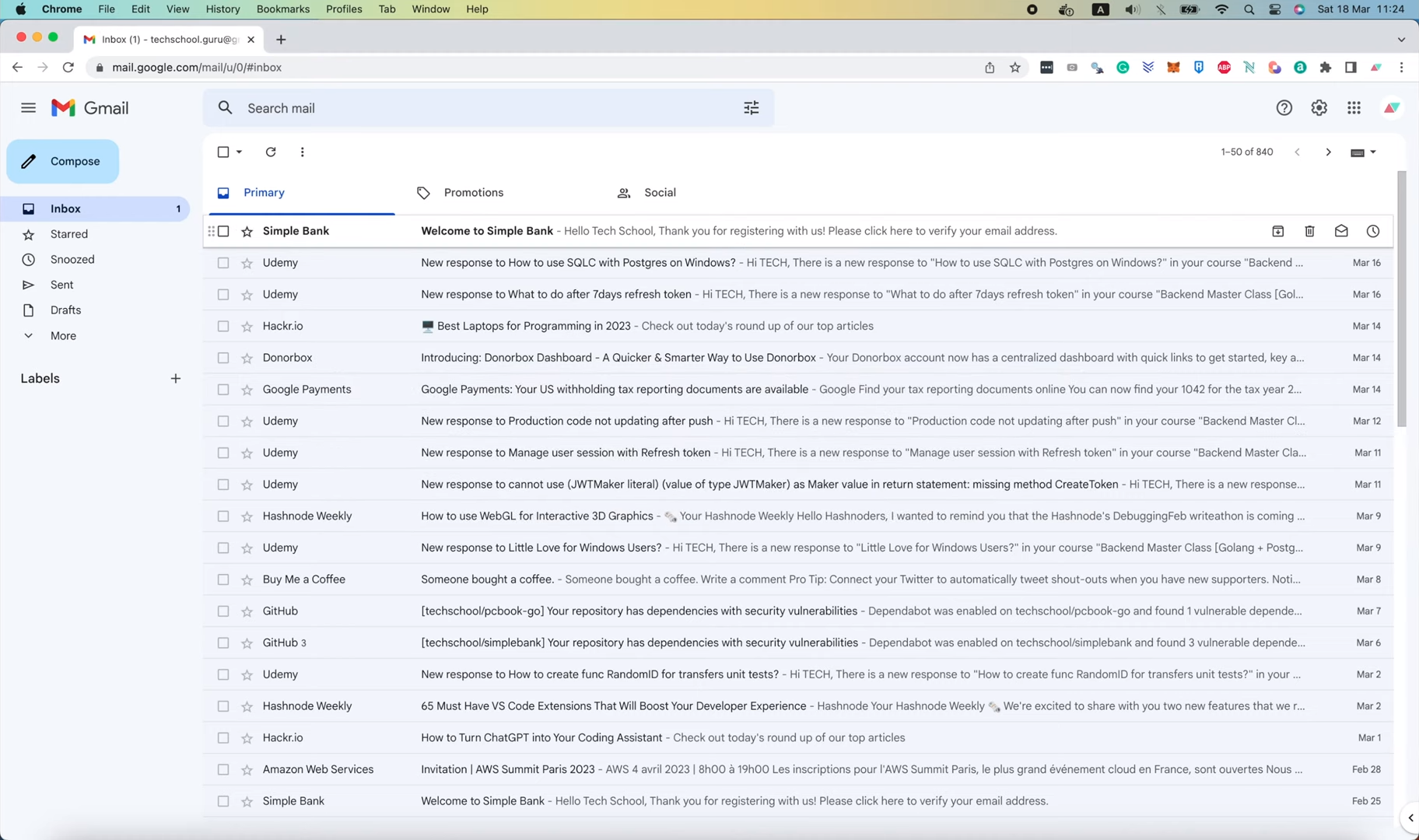Screen dimensions: 1419x840
Task: Star the Hashnode Weekly WebGL email
Action: click(x=247, y=516)
